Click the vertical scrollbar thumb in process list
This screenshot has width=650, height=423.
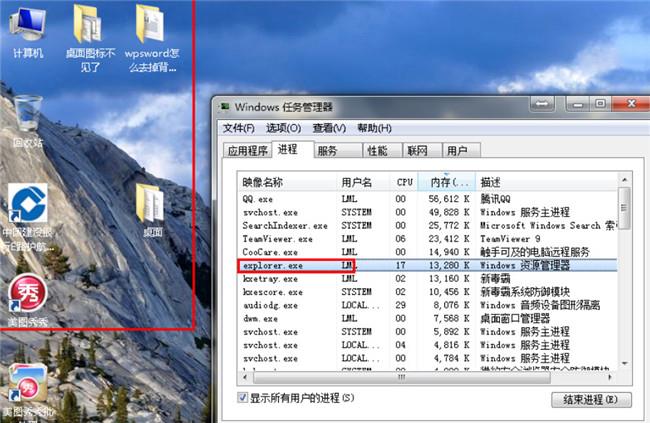pos(624,208)
